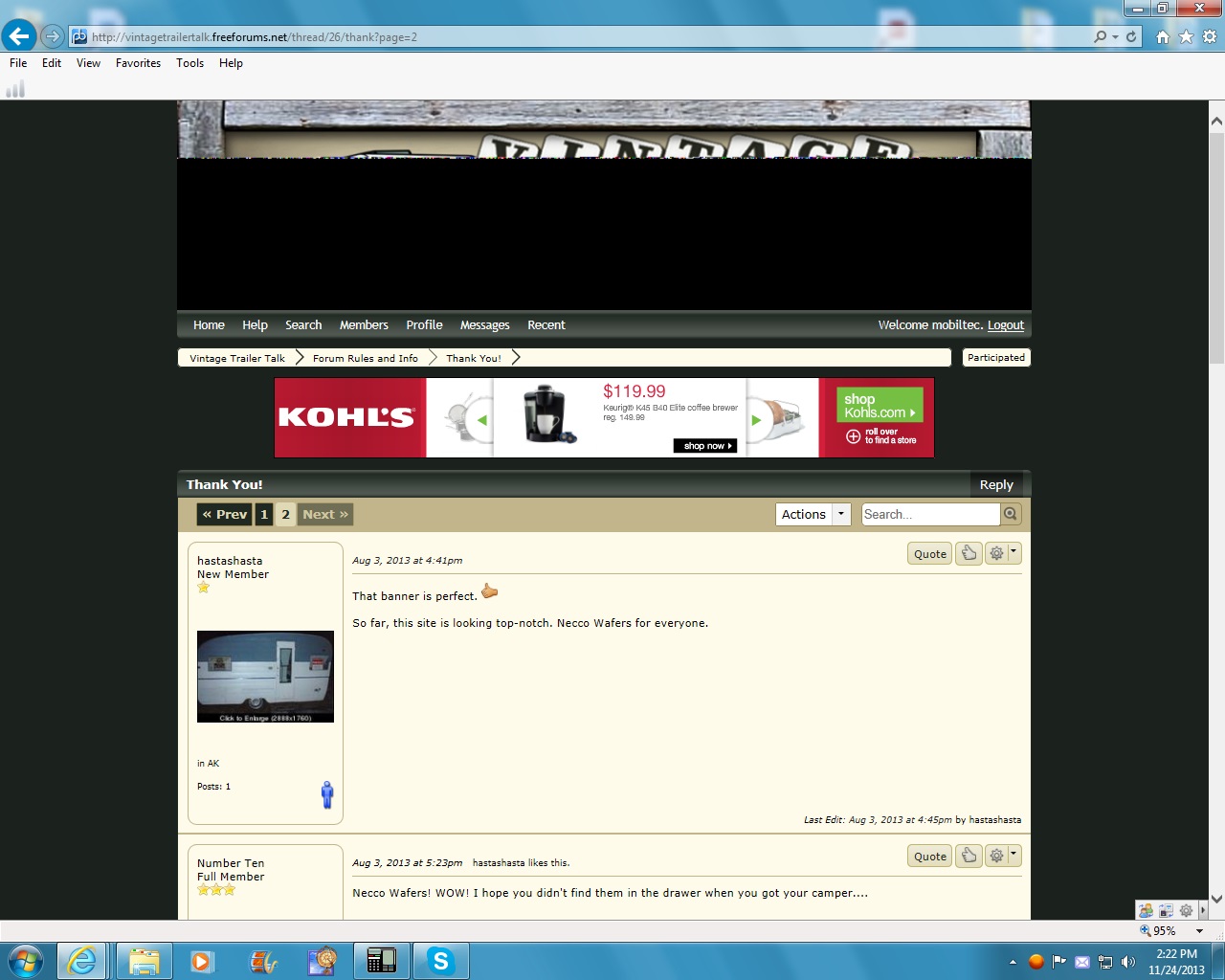Open the Vintage Trailer Talk breadcrumb

pos(237,358)
